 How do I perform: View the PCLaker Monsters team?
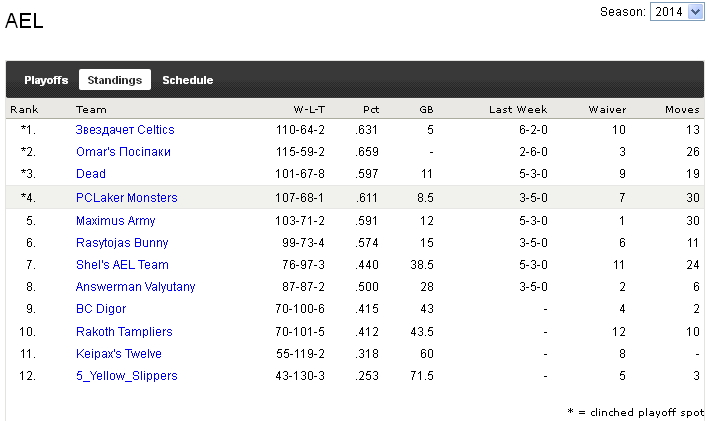tap(127, 198)
